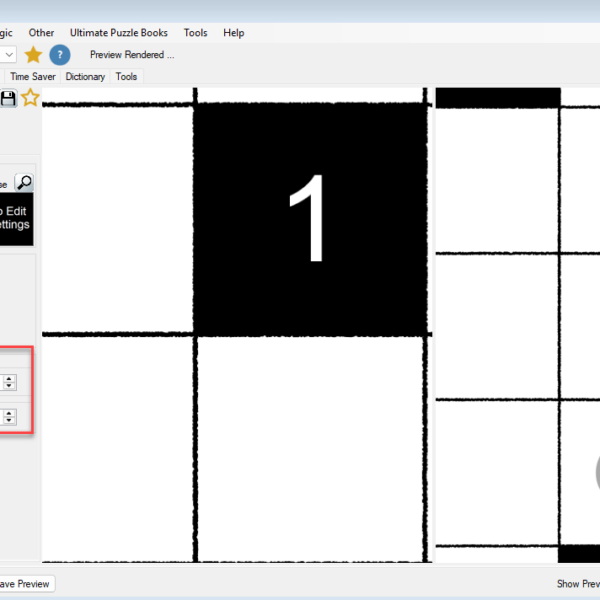Select the Tools tab below the toolbar
The height and width of the screenshot is (600, 600).
click(x=126, y=76)
